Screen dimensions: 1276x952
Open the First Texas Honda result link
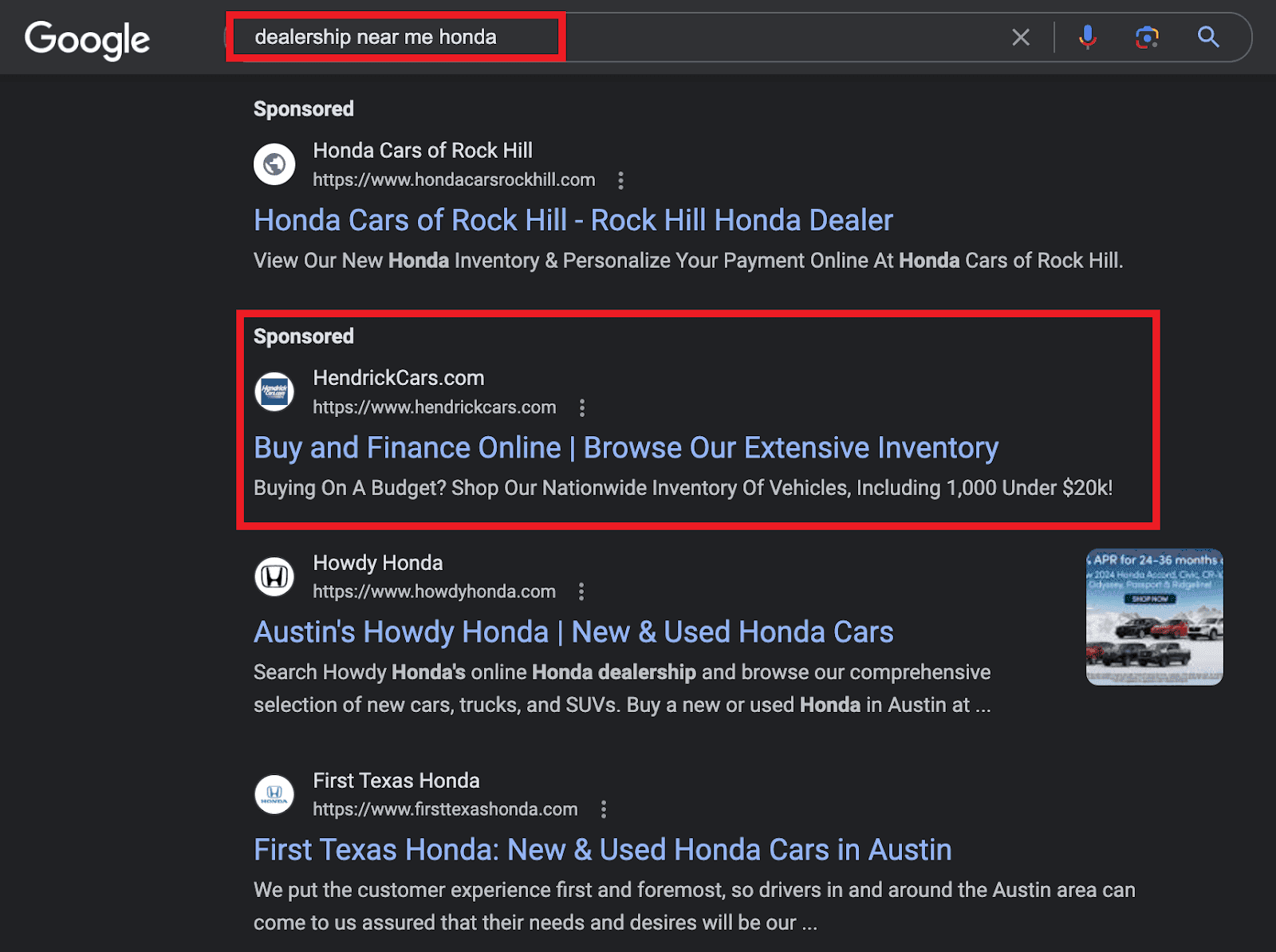(x=602, y=849)
